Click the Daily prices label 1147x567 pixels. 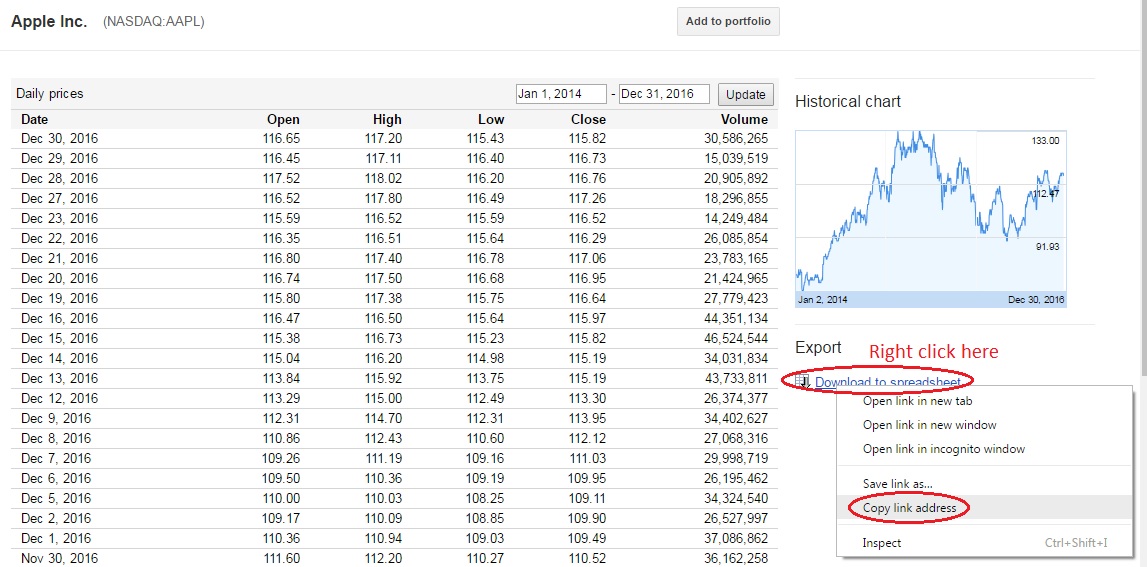[50, 94]
